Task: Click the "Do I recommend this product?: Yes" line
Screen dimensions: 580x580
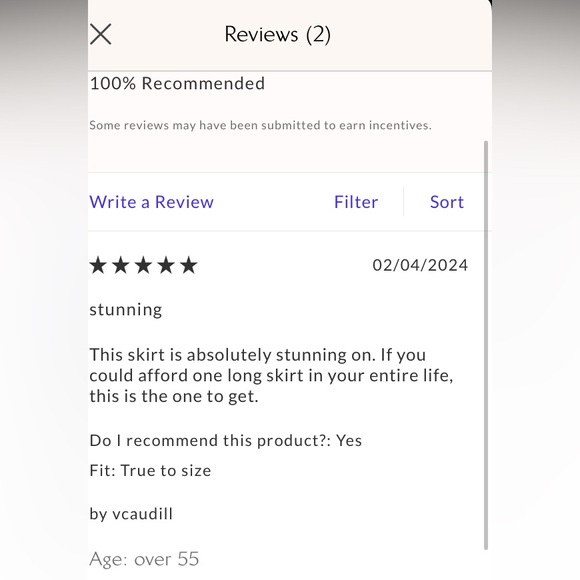Action: (x=226, y=441)
